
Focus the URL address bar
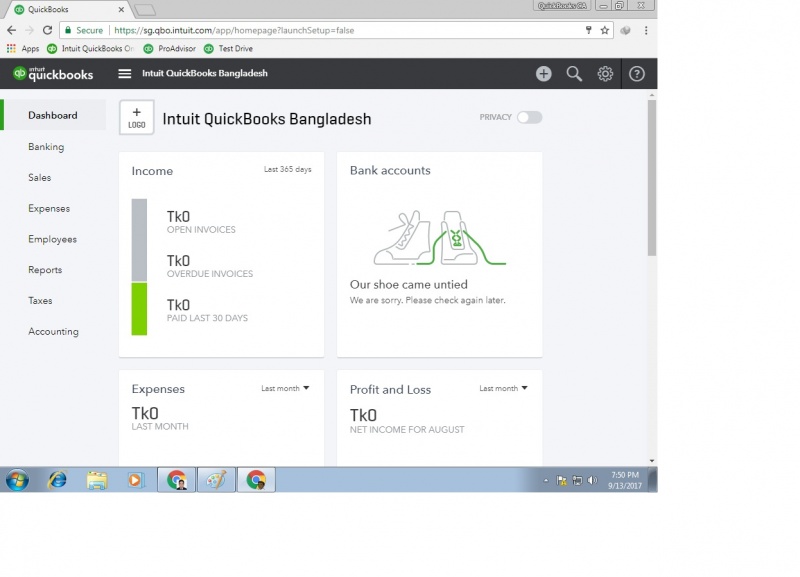click(x=337, y=30)
